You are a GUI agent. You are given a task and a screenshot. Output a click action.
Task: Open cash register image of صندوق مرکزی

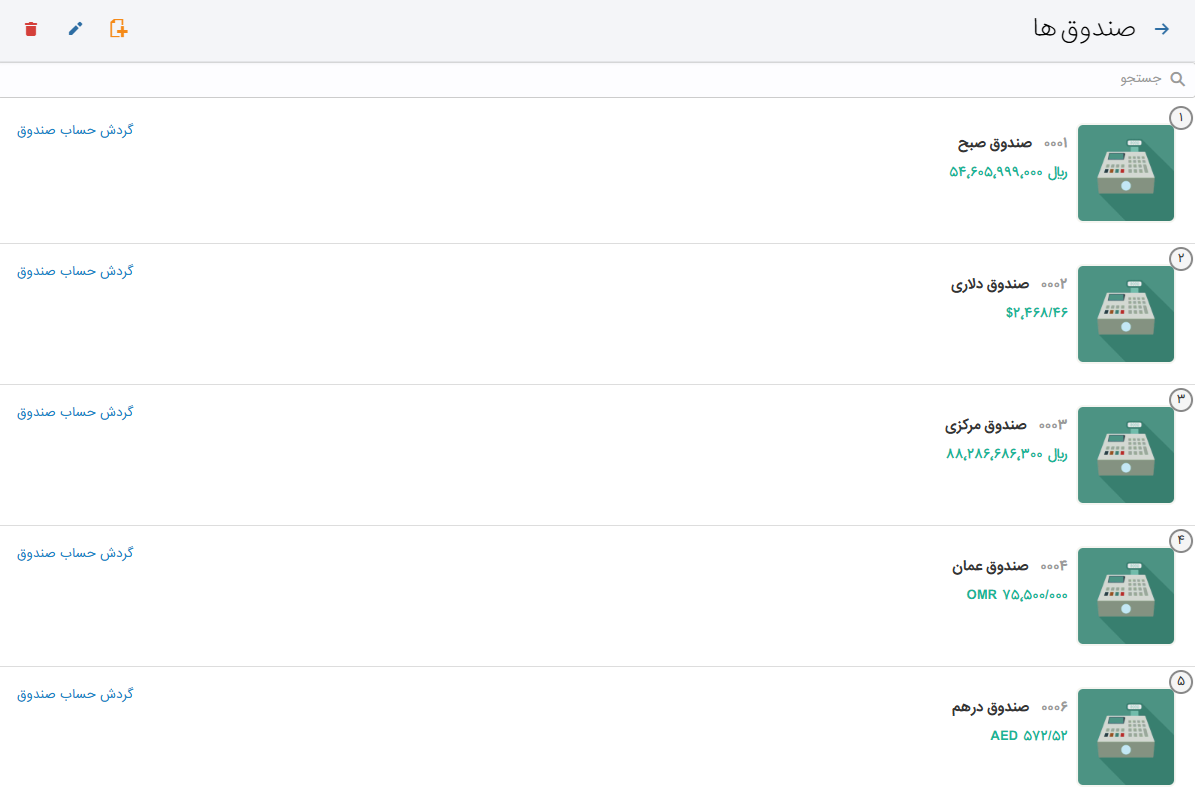pyautogui.click(x=1126, y=455)
